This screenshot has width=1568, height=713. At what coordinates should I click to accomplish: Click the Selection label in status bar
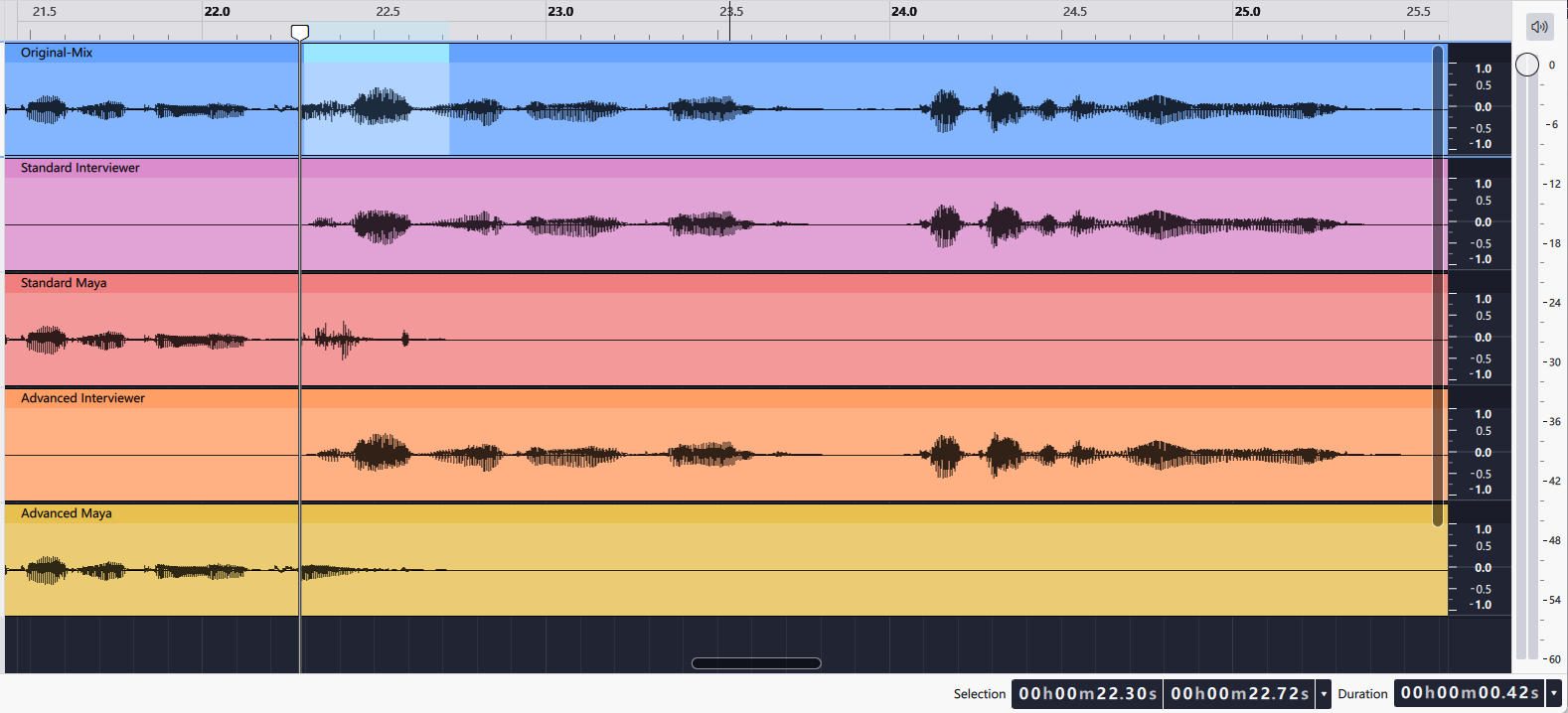(980, 694)
